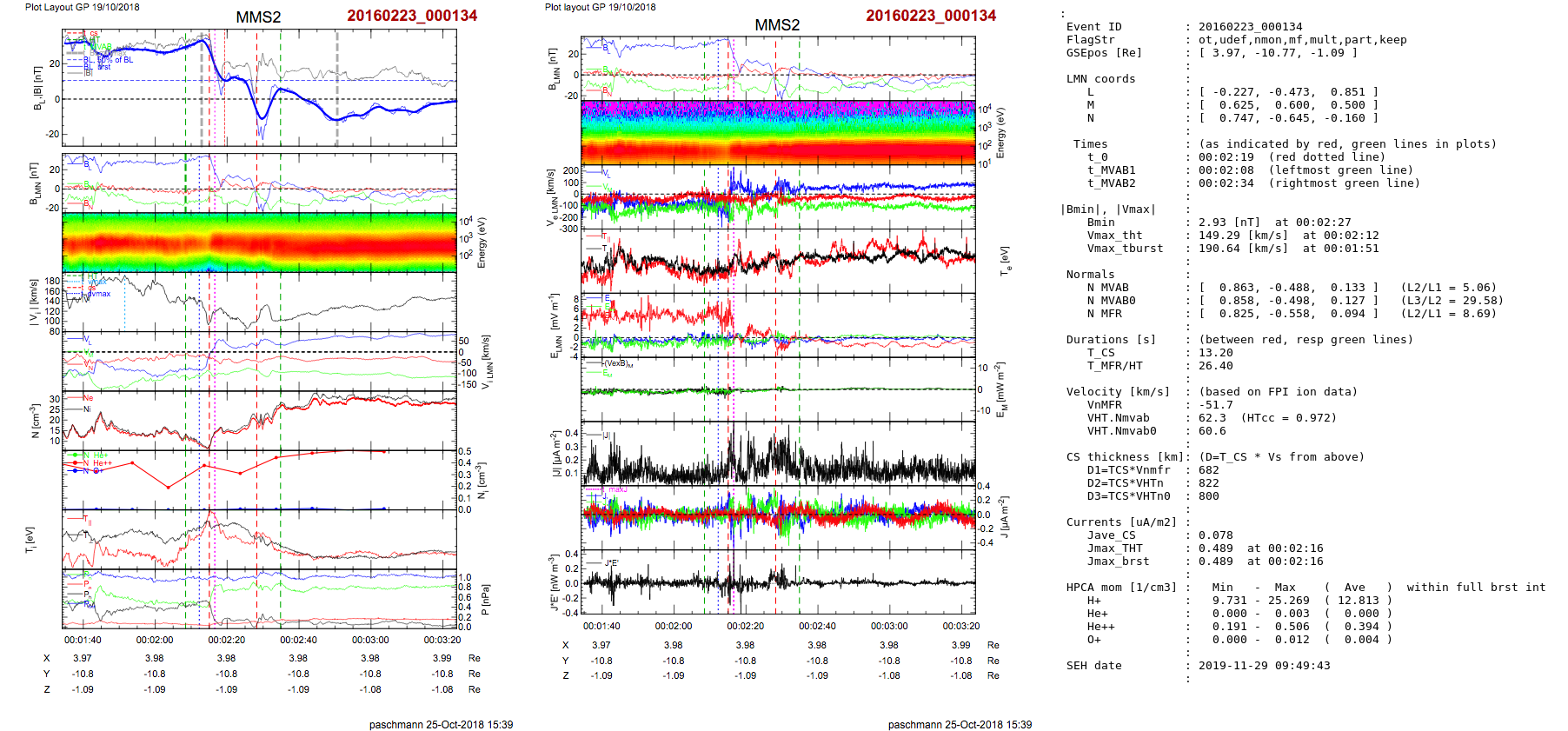Select the left plot's energy spectrogram panel
Viewport: 1568px width, 731px height.
pos(259,243)
